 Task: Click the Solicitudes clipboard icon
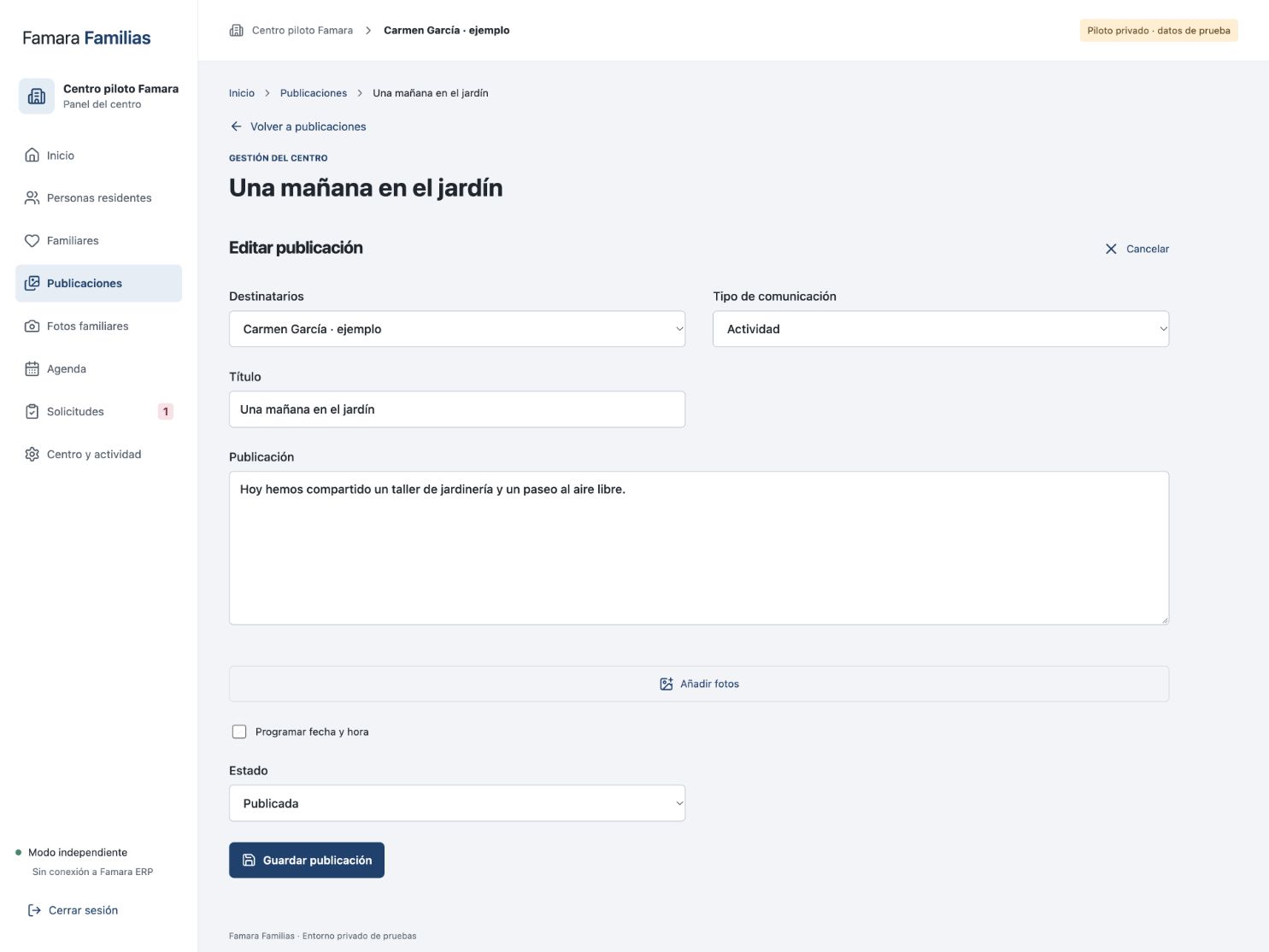(32, 411)
